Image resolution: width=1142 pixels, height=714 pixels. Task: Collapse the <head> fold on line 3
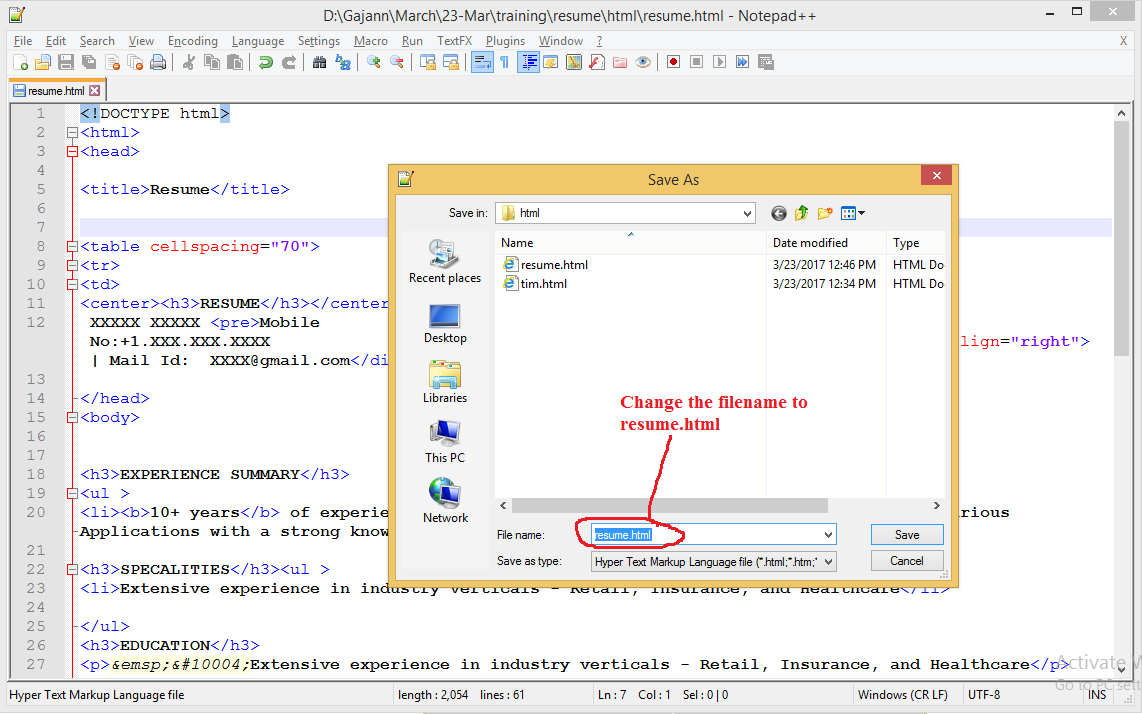pyautogui.click(x=72, y=152)
